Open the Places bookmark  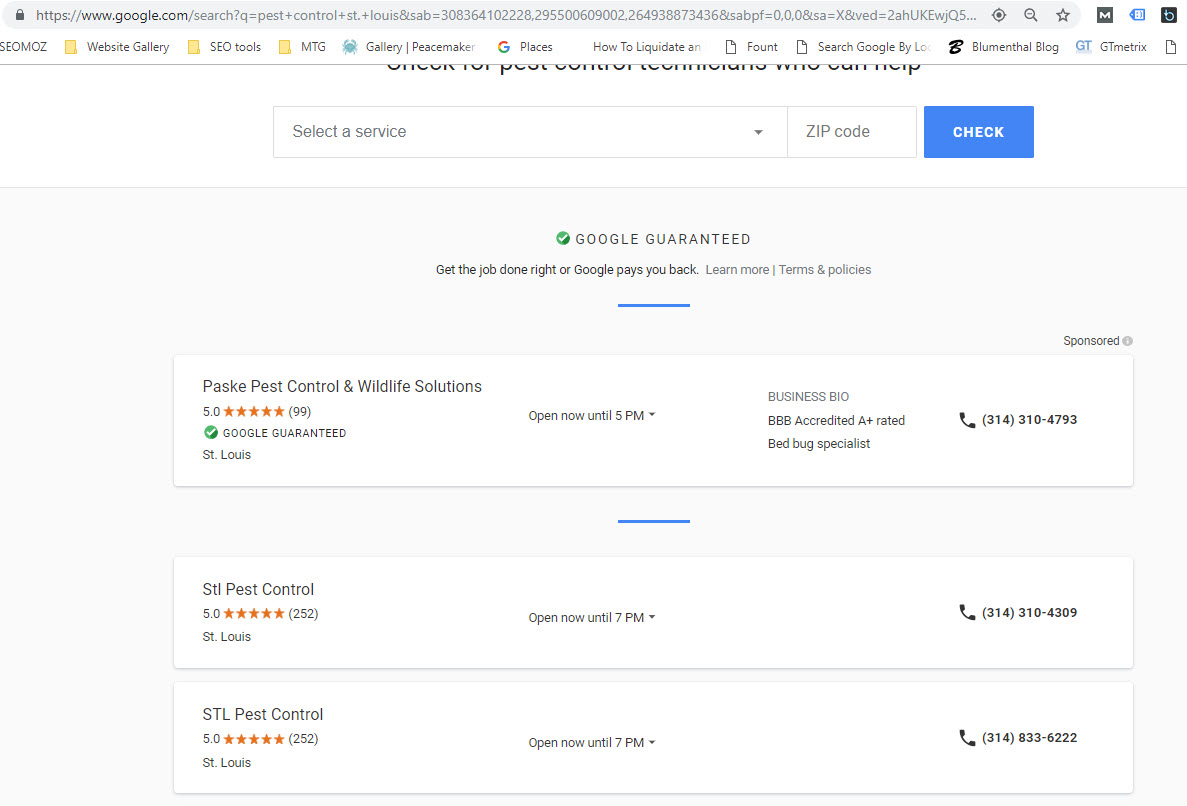[525, 47]
